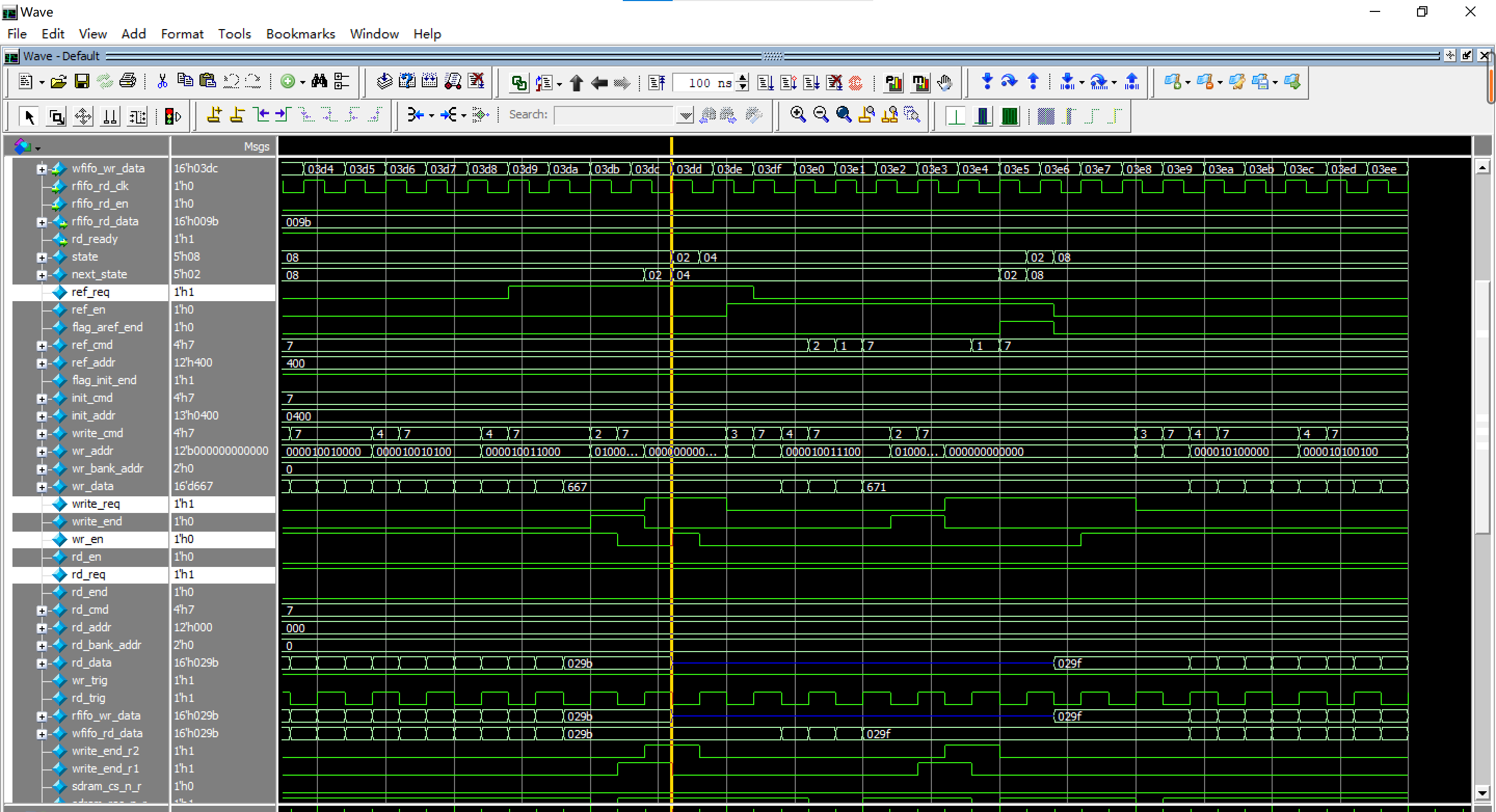
Task: Click the waveform vertical scrollbar down arrow
Action: click(x=1482, y=792)
